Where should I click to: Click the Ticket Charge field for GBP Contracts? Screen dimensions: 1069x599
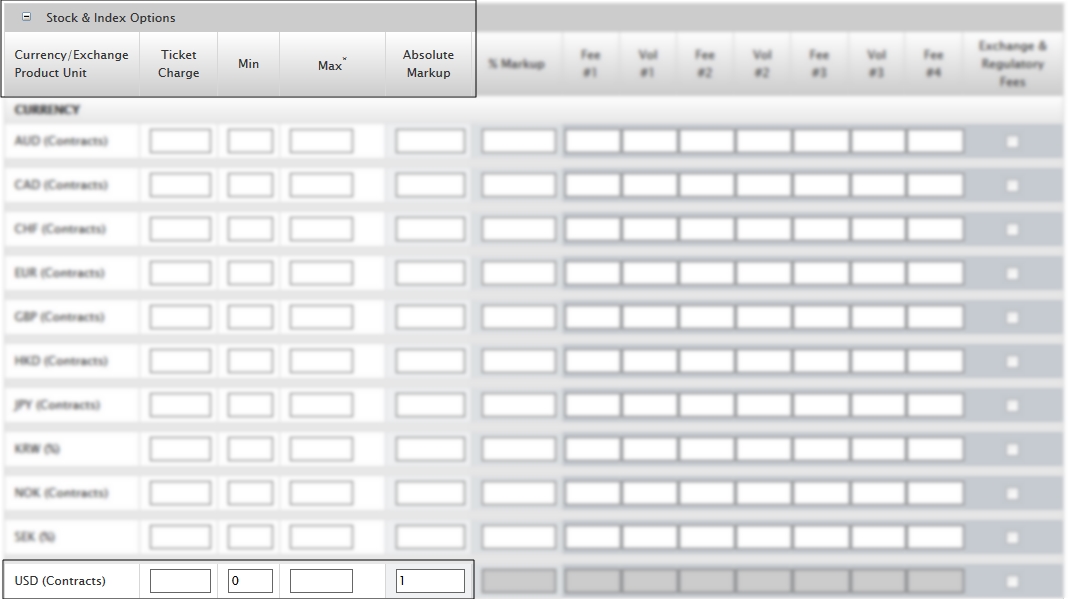pyautogui.click(x=180, y=316)
